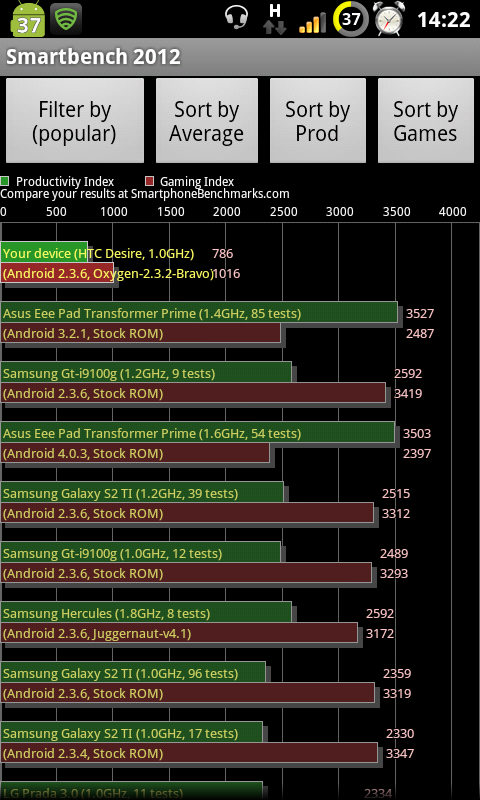Select Asus Transformer Prime 1.6GHz, 54 tests bar
This screenshot has width=480, height=800.
[x=198, y=433]
